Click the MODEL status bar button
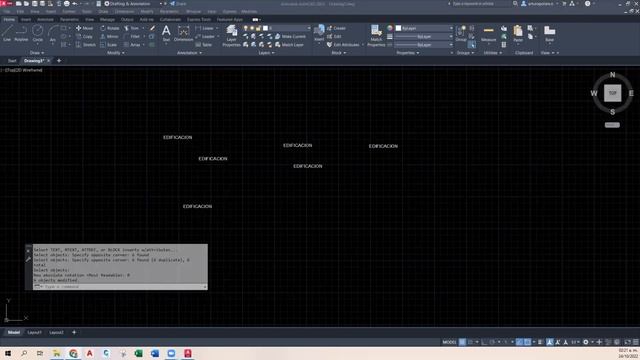Image resolution: width=640 pixels, height=360 pixels. click(x=449, y=342)
